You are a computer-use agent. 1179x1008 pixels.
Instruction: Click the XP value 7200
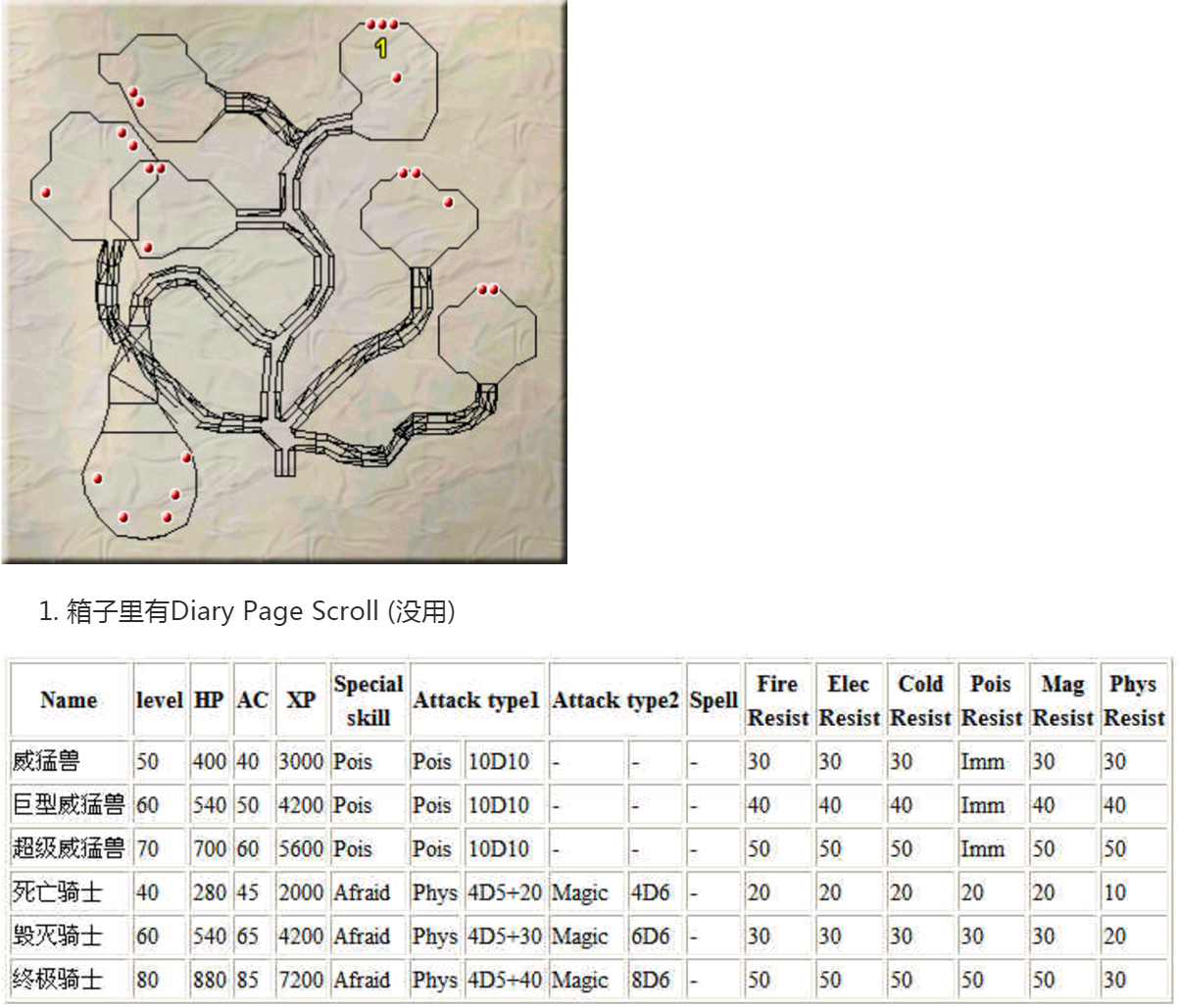301,980
